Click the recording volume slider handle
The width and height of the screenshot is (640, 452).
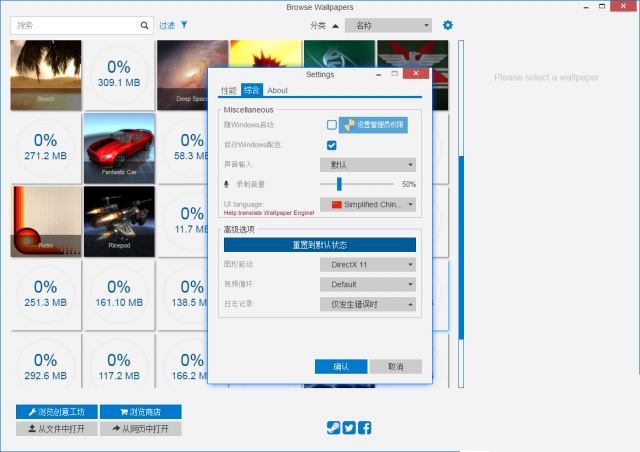tap(340, 184)
